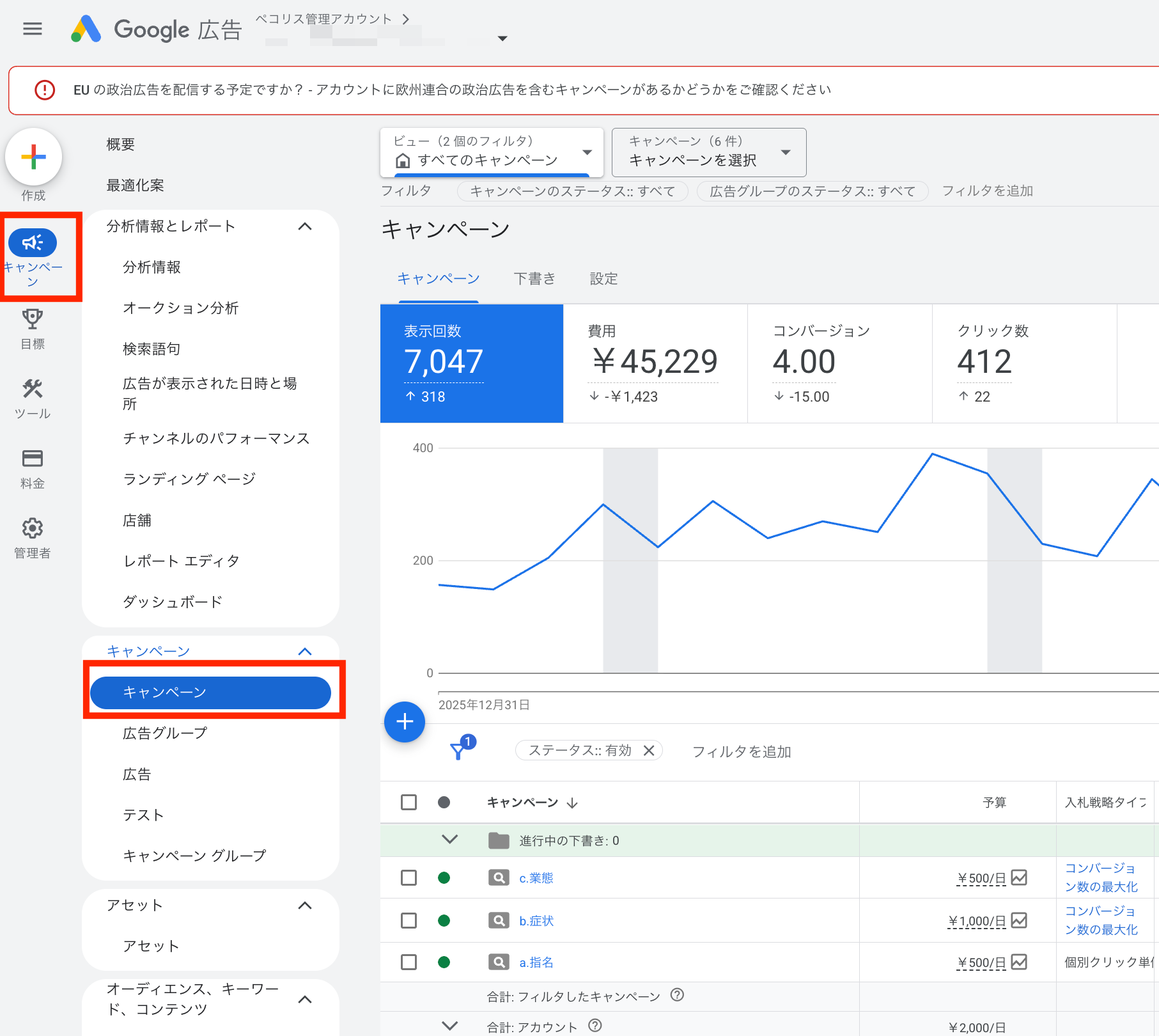Switch to the 設定 tab
This screenshot has width=1159, height=1036.
click(603, 279)
